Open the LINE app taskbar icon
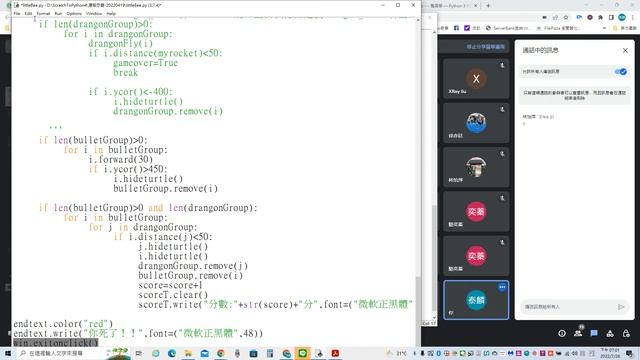This screenshot has height=360, width=640. [x=302, y=353]
